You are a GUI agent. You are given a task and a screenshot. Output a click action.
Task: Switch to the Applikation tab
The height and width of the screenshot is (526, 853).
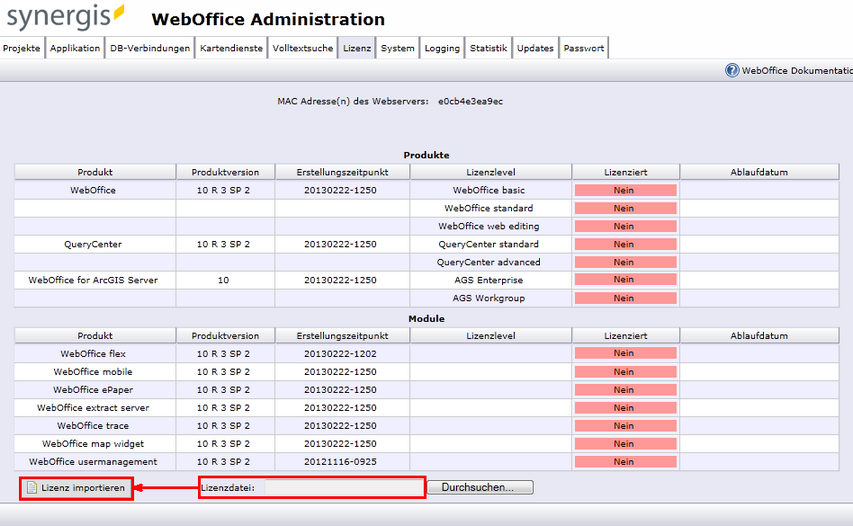pos(75,48)
